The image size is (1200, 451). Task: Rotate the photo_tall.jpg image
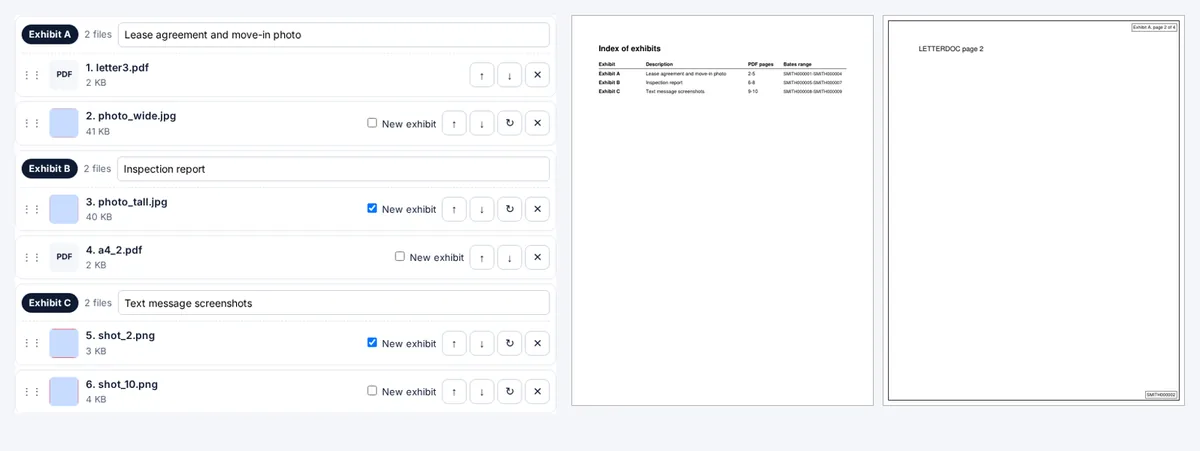click(x=510, y=209)
